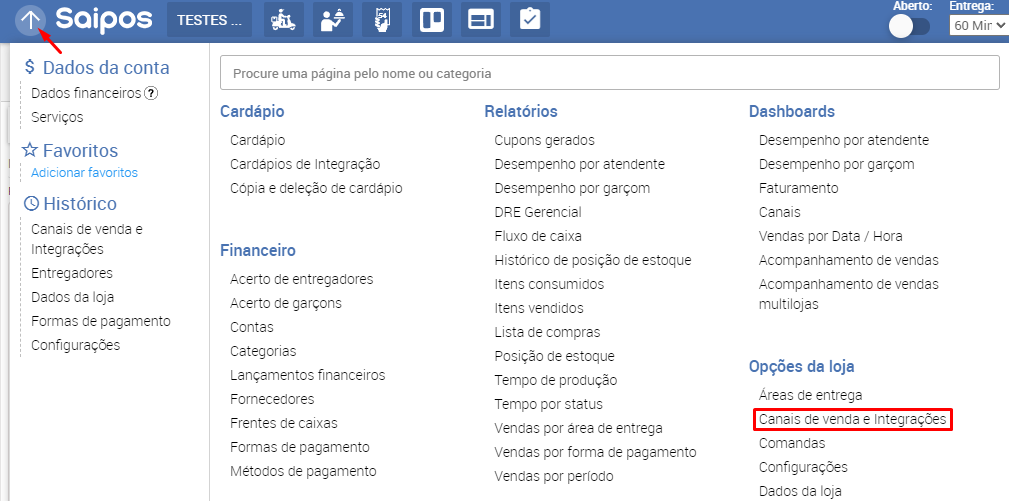Open the board layout icon in toolbar
This screenshot has width=1009, height=501.
point(431,19)
